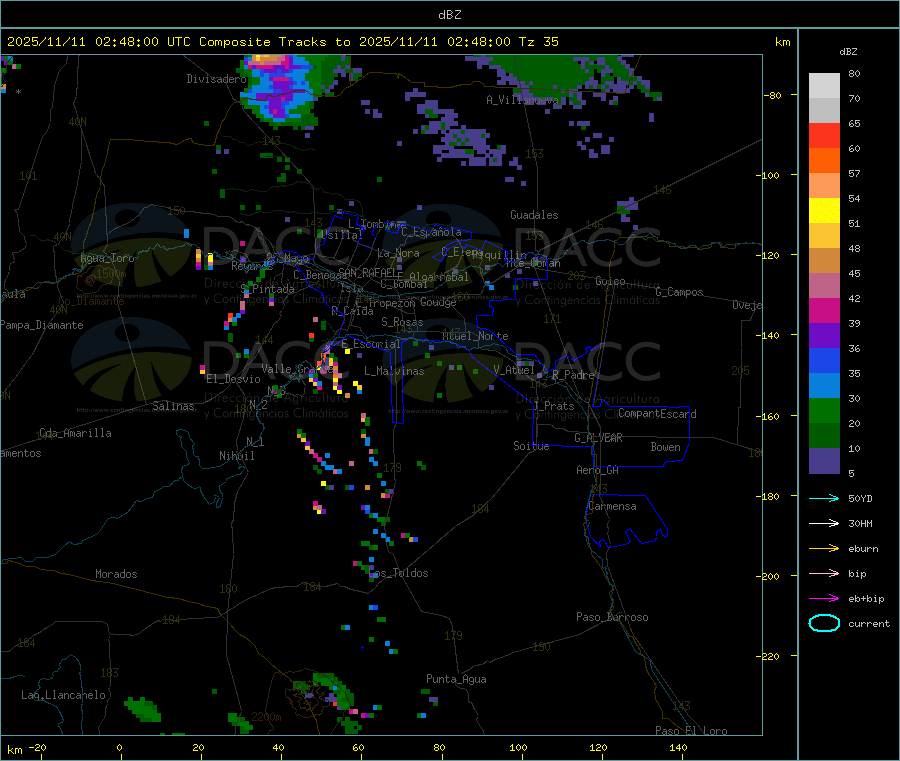This screenshot has height=761, width=900.
Task: Click the C_Española map label
Action: 431,232
